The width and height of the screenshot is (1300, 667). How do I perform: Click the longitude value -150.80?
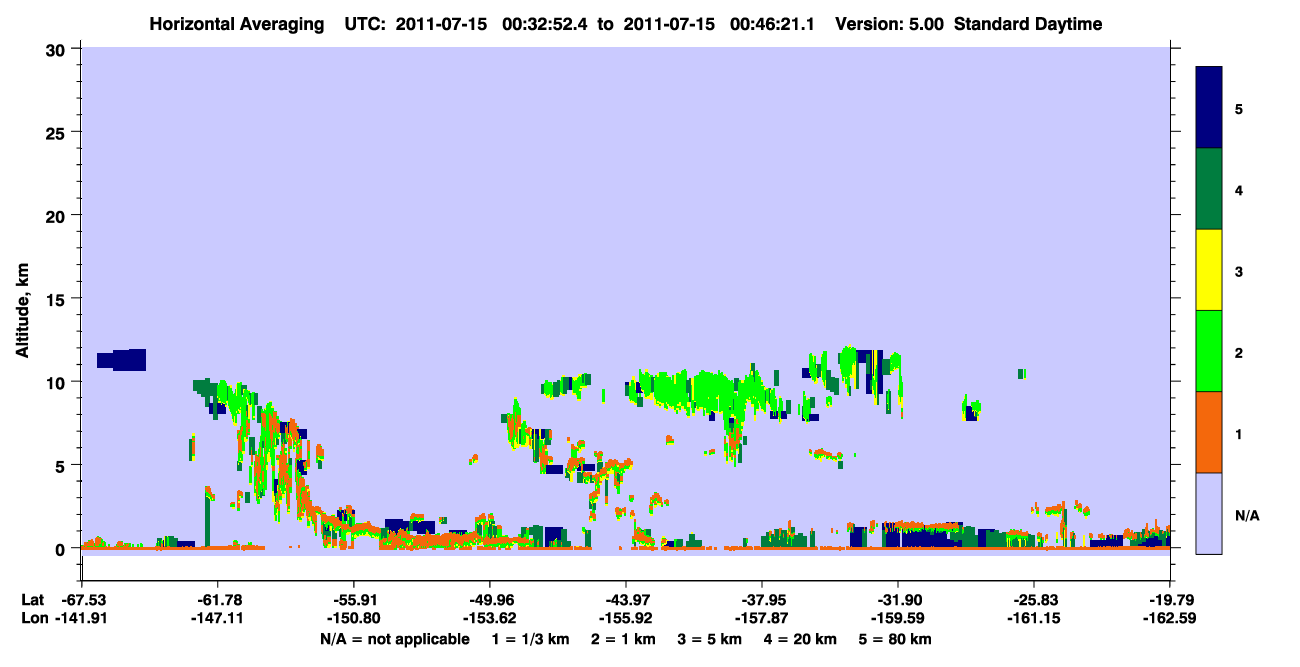354,618
